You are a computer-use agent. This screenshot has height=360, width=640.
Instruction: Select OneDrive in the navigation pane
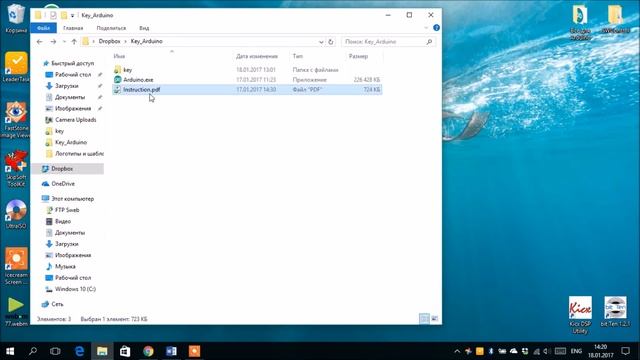(63, 184)
